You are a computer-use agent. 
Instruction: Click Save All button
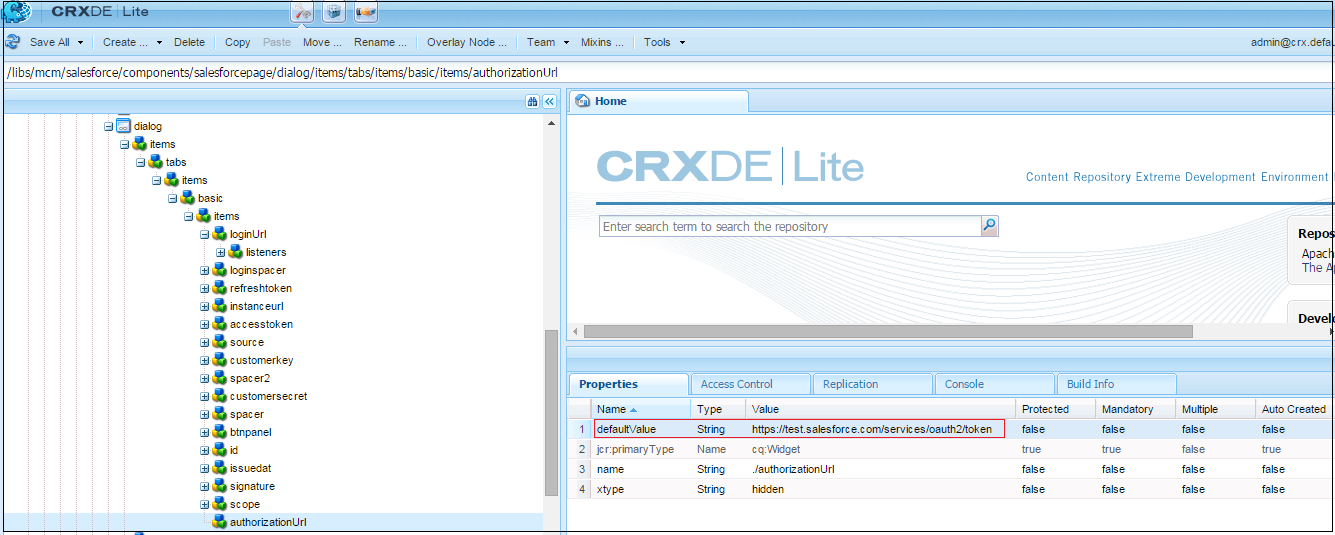[x=49, y=42]
